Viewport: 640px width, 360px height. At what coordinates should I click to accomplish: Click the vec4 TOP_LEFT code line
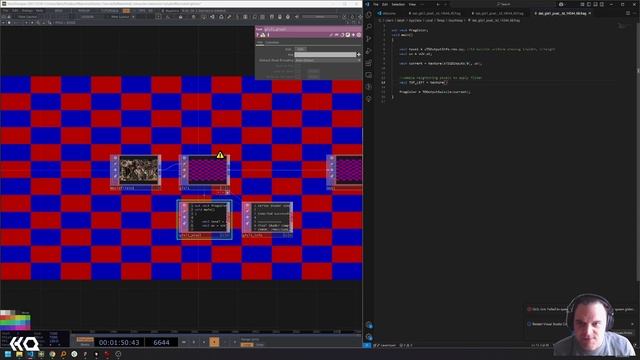[423, 82]
